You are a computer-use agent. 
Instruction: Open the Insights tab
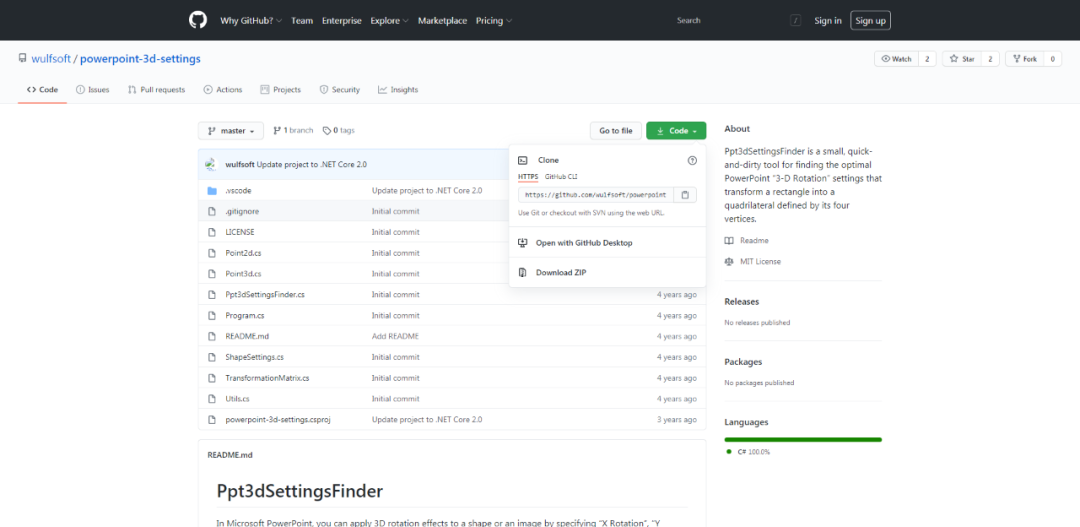(x=397, y=90)
